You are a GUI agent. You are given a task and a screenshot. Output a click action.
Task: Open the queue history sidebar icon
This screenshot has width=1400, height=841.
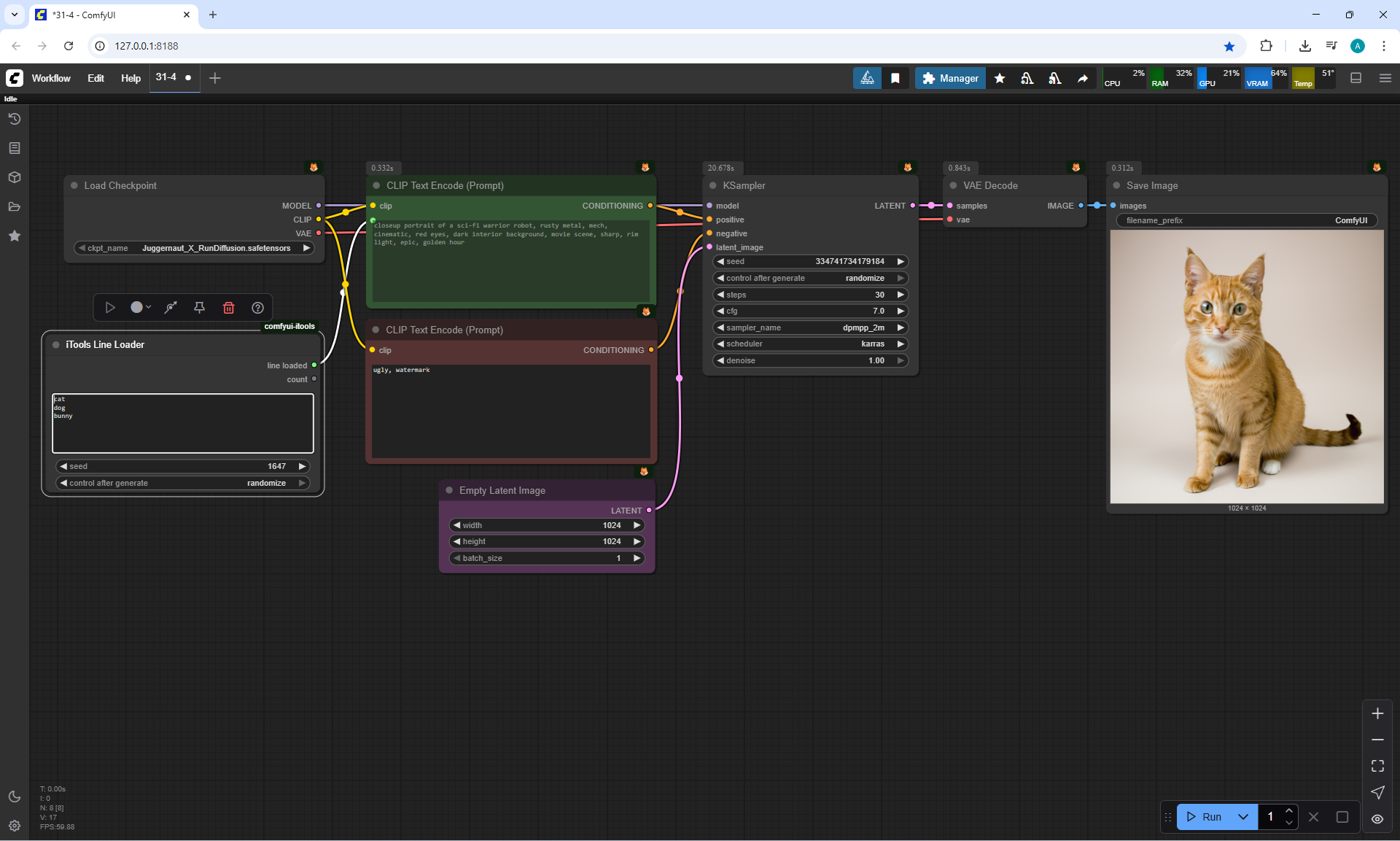[x=15, y=119]
